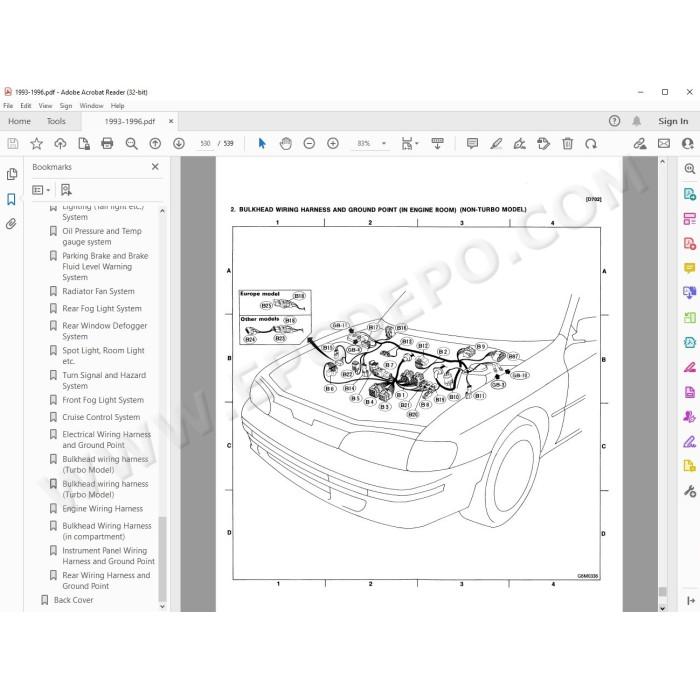Screen dimensions: 700x700
Task: Rotate the page view clockwise
Action: click(x=591, y=143)
